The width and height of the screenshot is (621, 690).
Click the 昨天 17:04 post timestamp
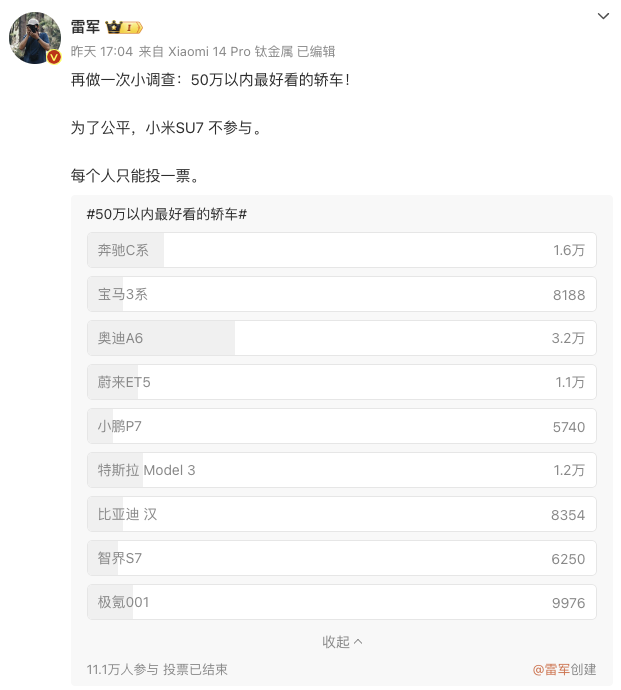102,51
